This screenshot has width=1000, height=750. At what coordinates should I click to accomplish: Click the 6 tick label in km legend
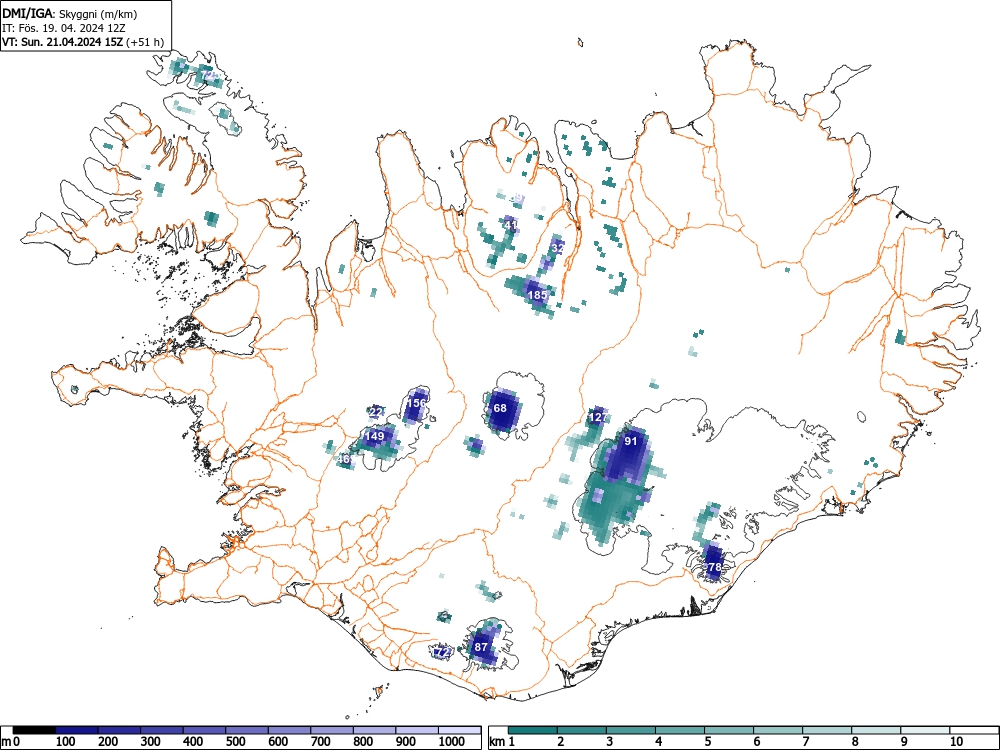tap(756, 742)
